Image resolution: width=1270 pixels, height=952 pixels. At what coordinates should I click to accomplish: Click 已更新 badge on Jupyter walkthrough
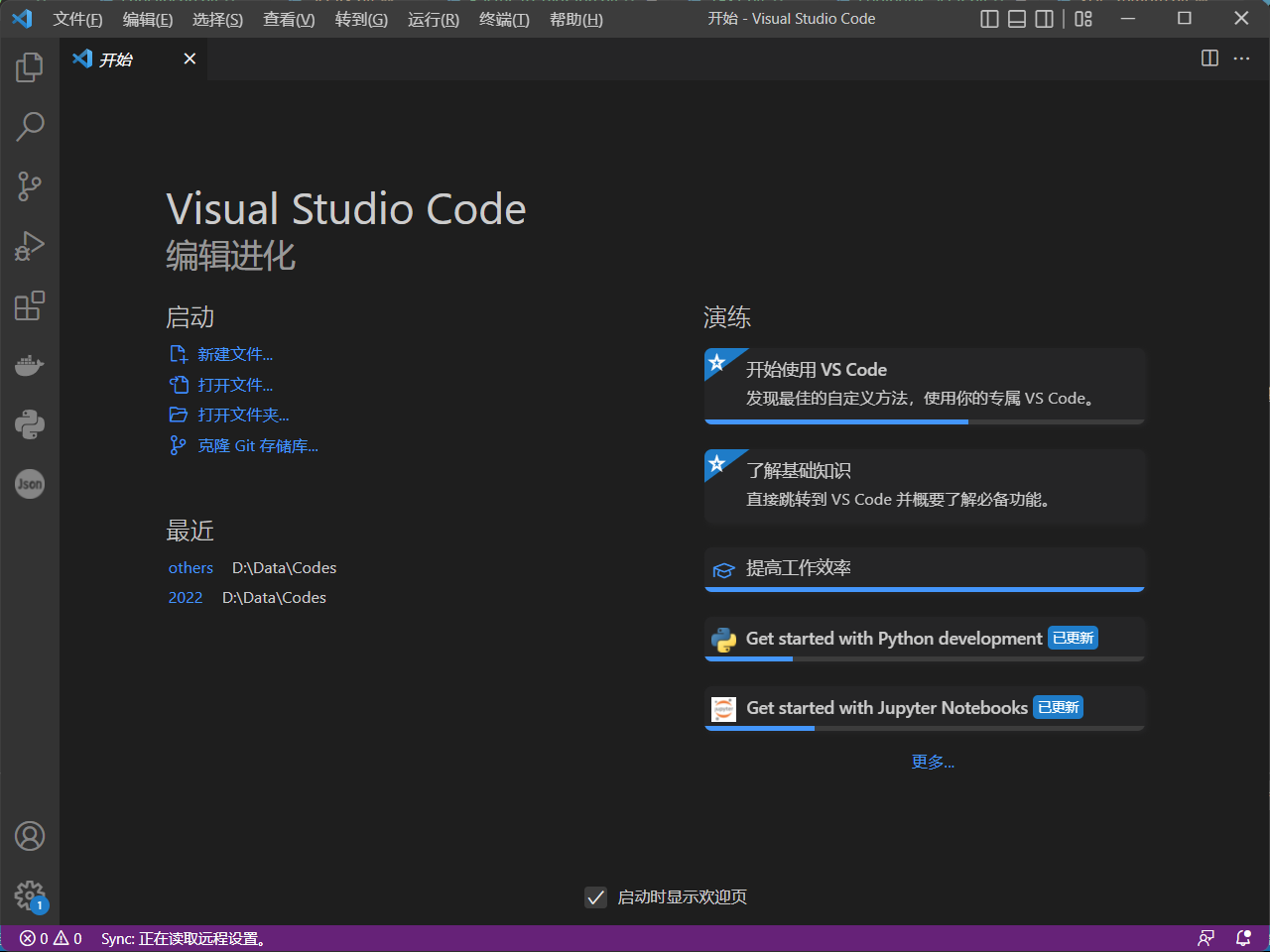[x=1059, y=707]
